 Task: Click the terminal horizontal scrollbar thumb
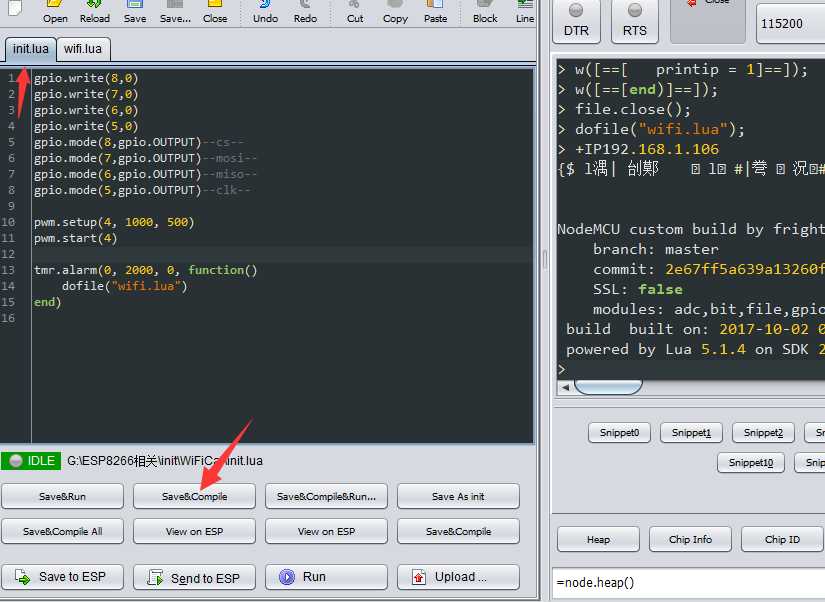(608, 387)
